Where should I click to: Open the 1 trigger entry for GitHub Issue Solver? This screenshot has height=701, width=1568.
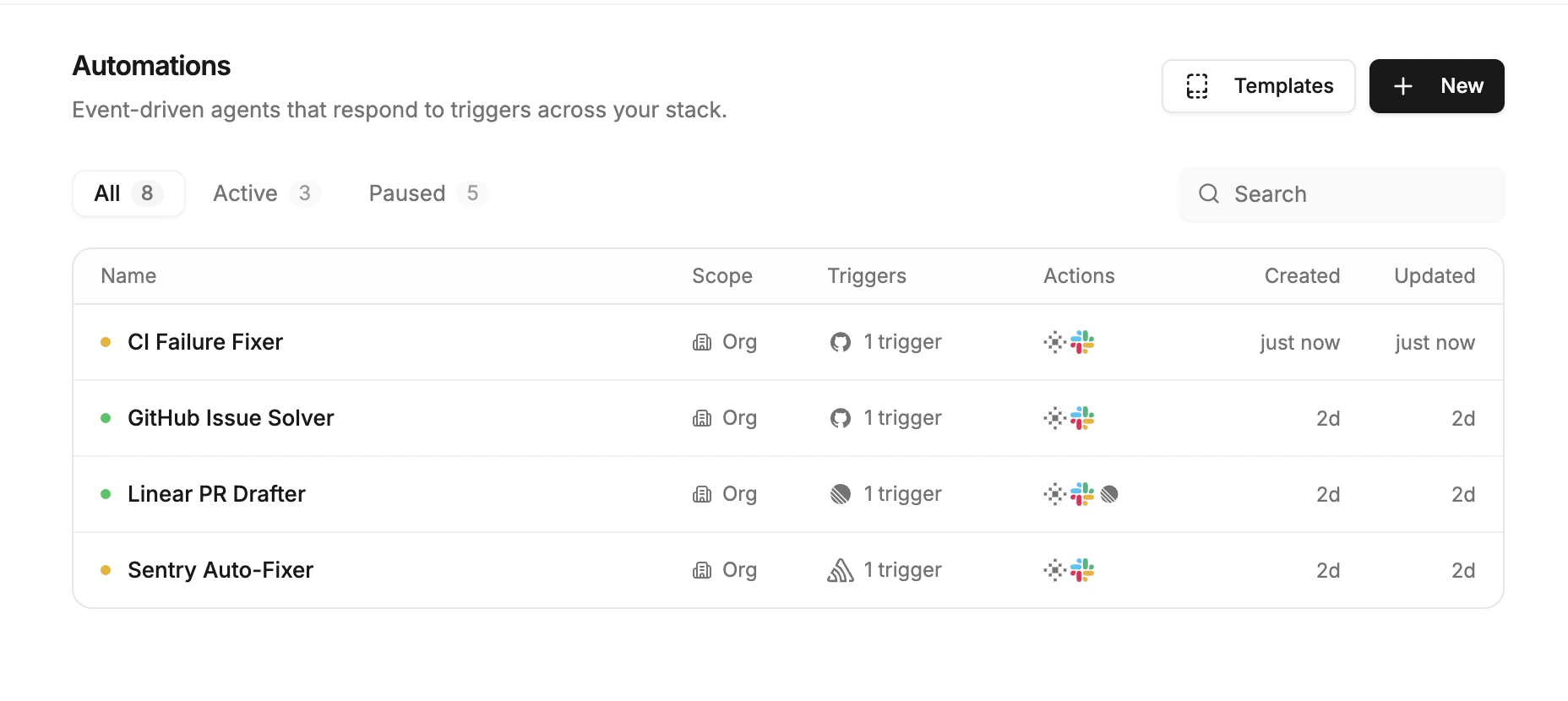(901, 418)
